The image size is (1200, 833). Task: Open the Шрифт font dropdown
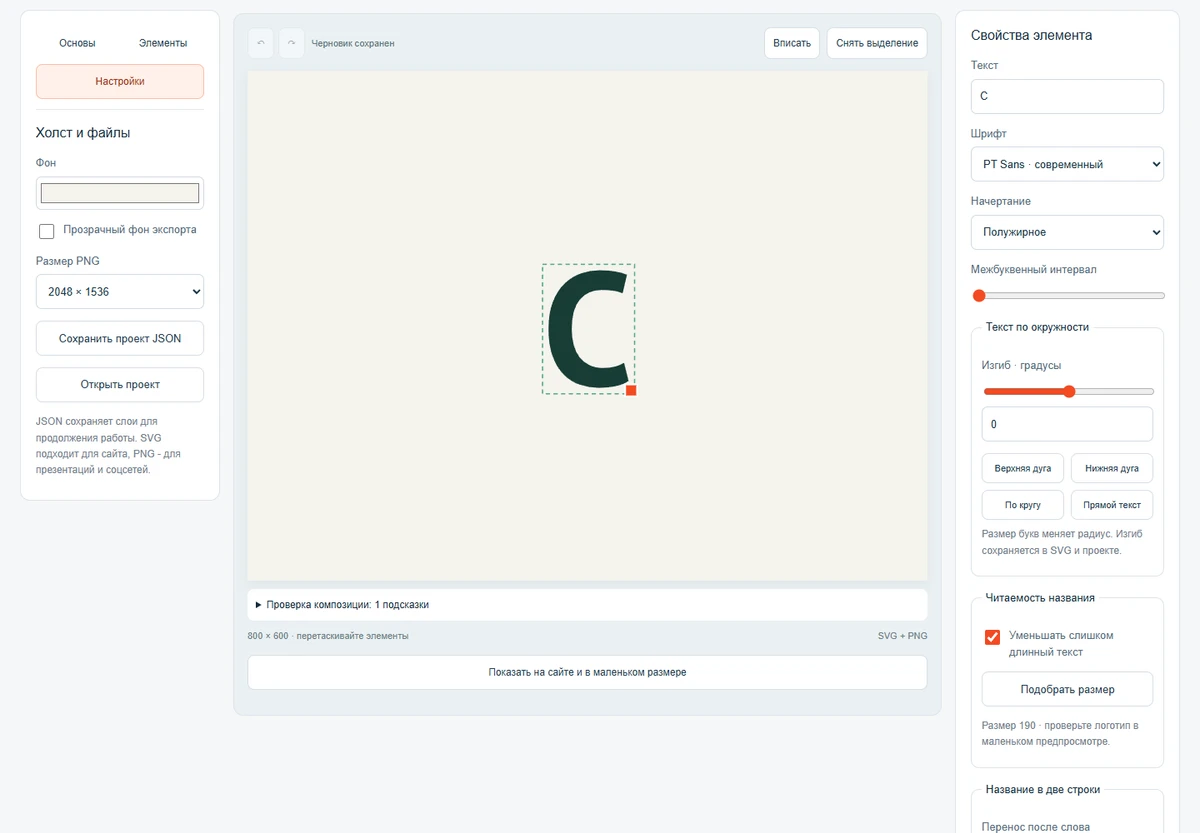[1067, 165]
